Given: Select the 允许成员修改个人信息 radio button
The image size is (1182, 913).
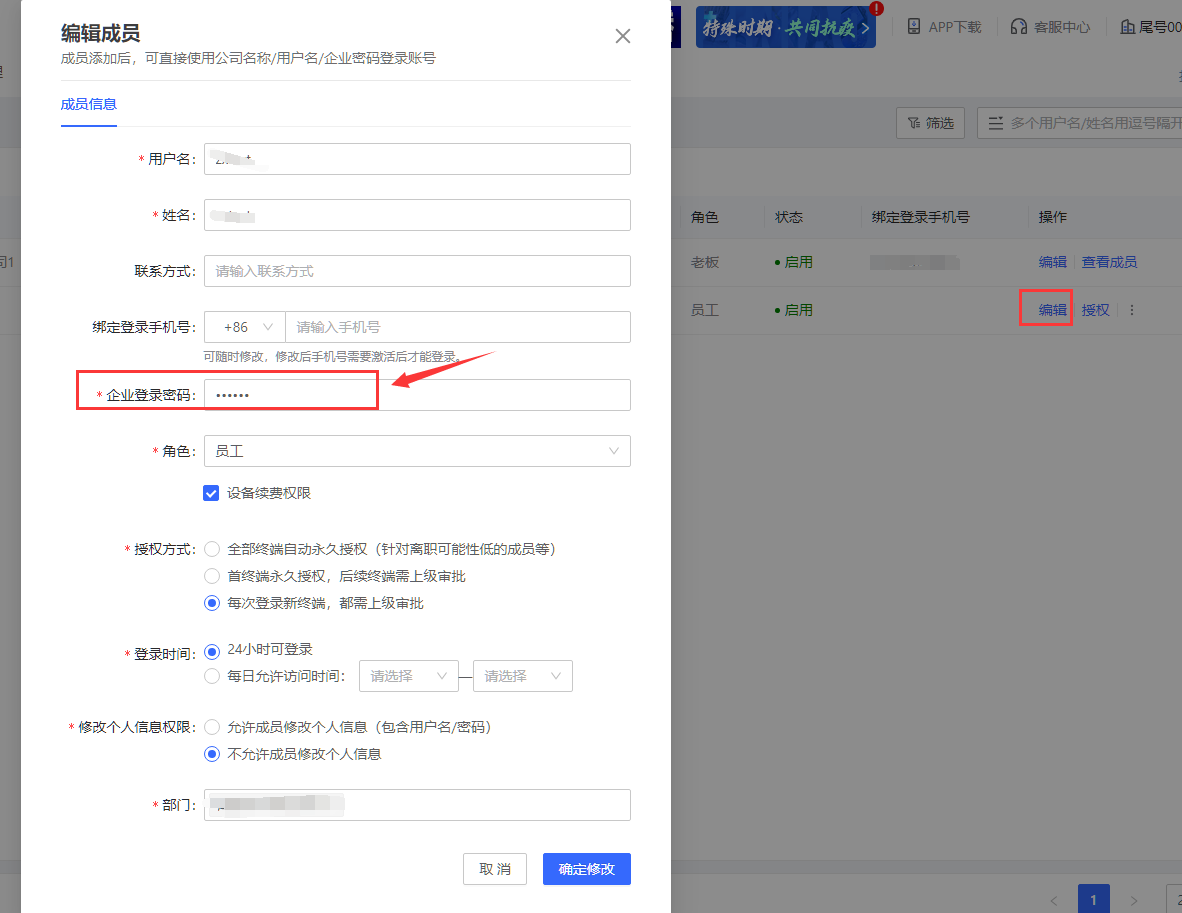Looking at the screenshot, I should (211, 727).
